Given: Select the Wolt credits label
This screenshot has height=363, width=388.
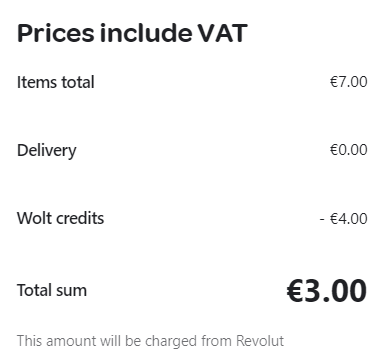Looking at the screenshot, I should [60, 218].
